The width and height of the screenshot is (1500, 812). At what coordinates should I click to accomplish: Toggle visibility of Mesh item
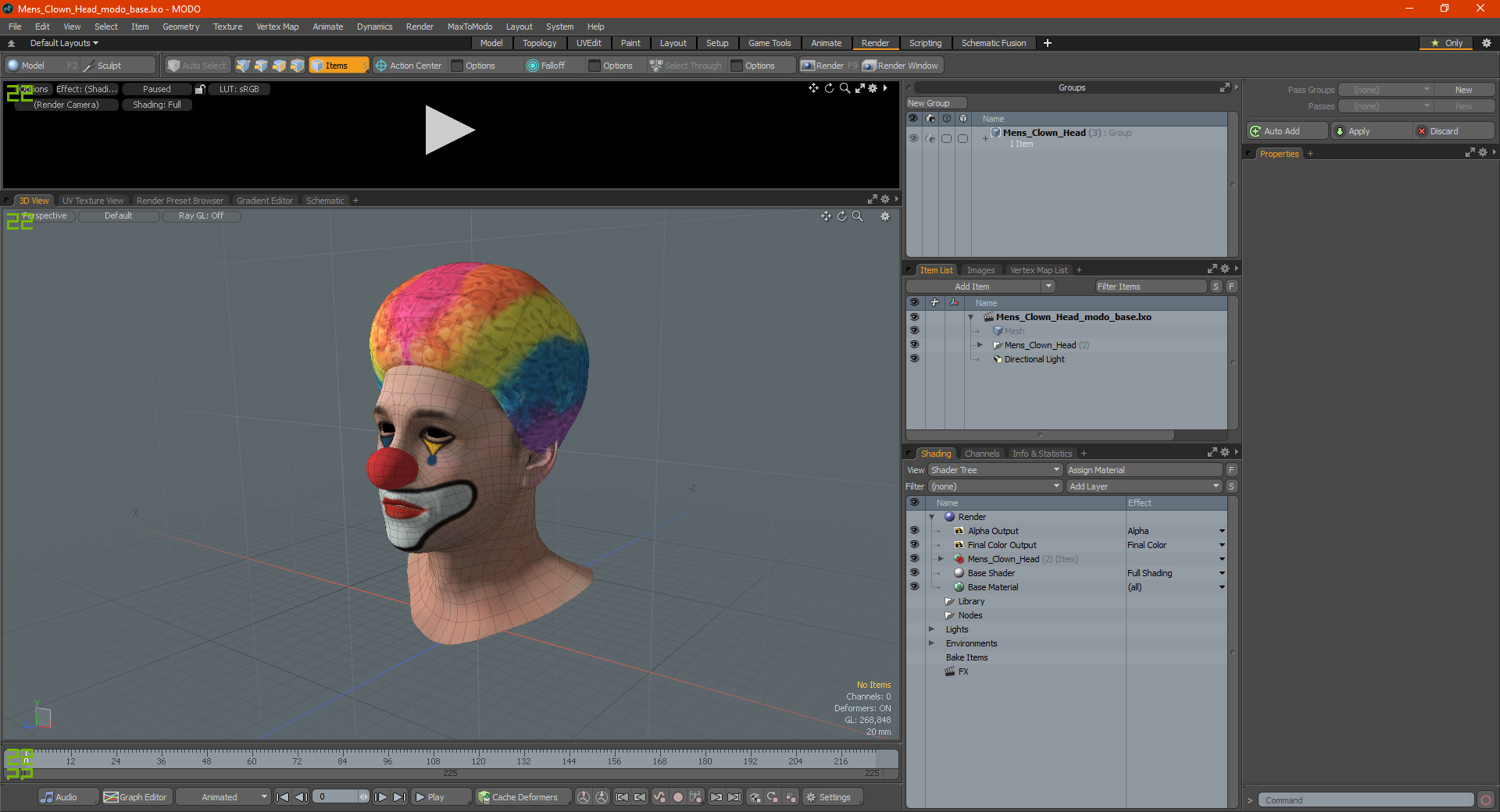point(914,331)
